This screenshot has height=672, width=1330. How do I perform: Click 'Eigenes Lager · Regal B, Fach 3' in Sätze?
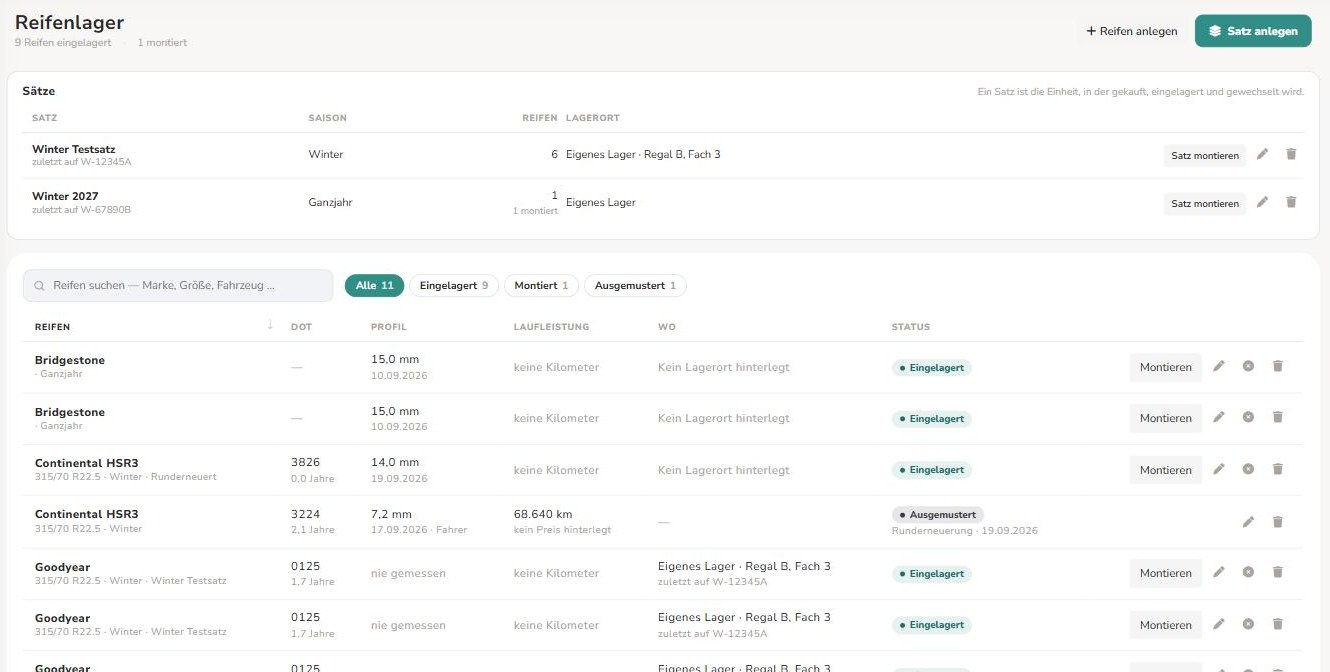[643, 155]
